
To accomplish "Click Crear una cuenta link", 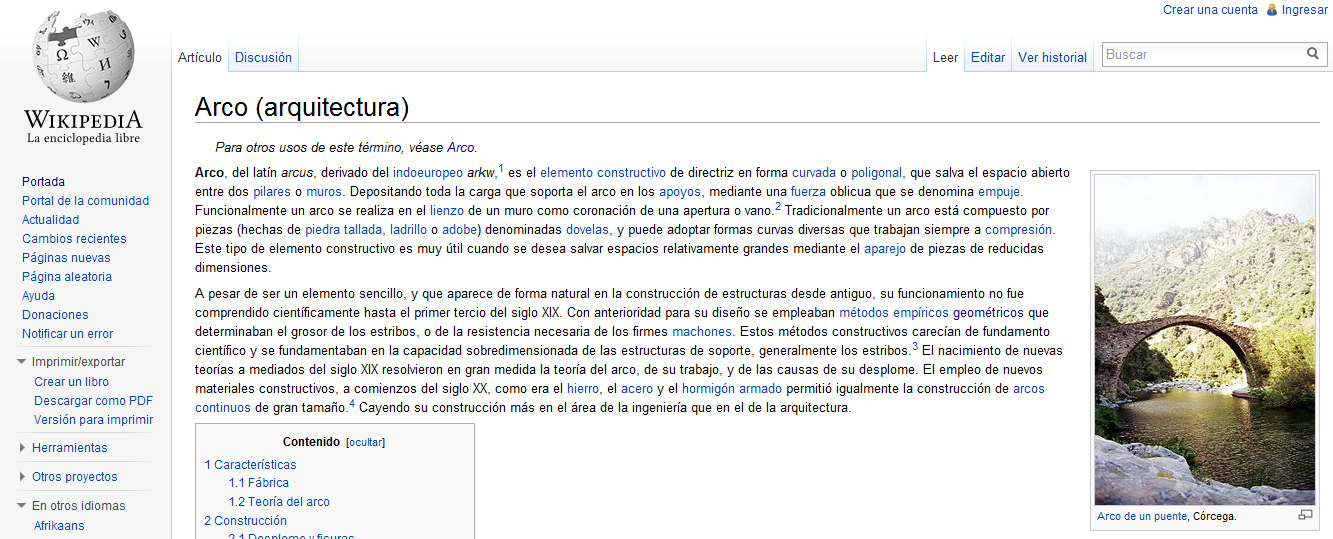I will [x=1210, y=10].
